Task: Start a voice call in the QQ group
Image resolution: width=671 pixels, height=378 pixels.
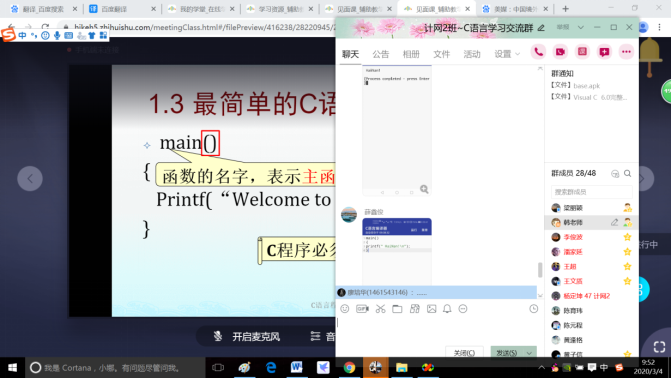Action: [538, 52]
